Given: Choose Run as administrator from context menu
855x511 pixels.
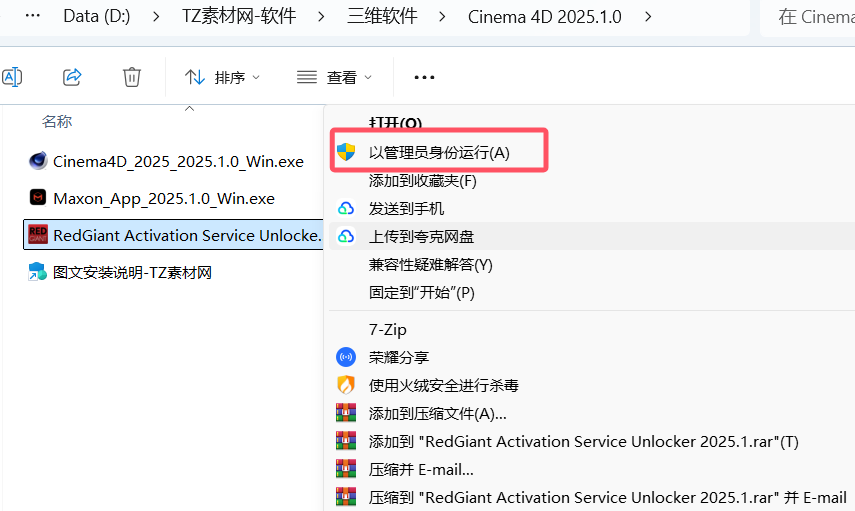Looking at the screenshot, I should tap(439, 152).
